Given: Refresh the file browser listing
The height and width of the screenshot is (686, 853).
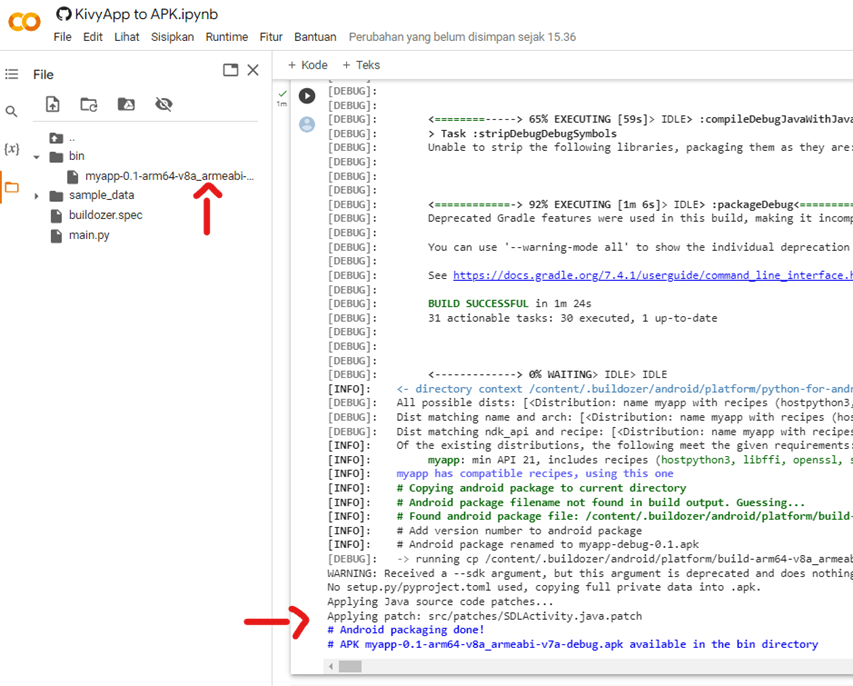Looking at the screenshot, I should pos(89,104).
